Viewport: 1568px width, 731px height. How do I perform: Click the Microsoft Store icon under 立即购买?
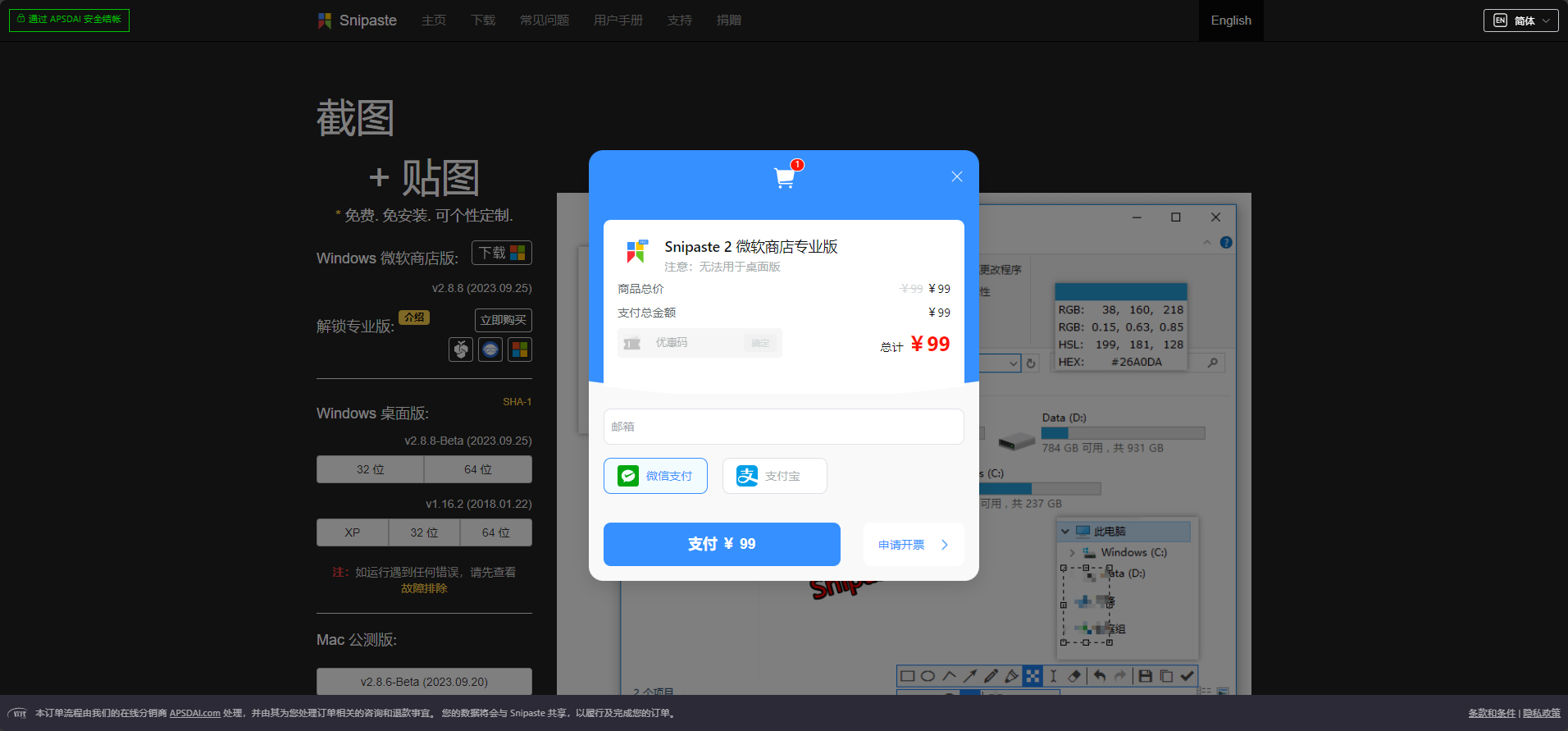(520, 350)
